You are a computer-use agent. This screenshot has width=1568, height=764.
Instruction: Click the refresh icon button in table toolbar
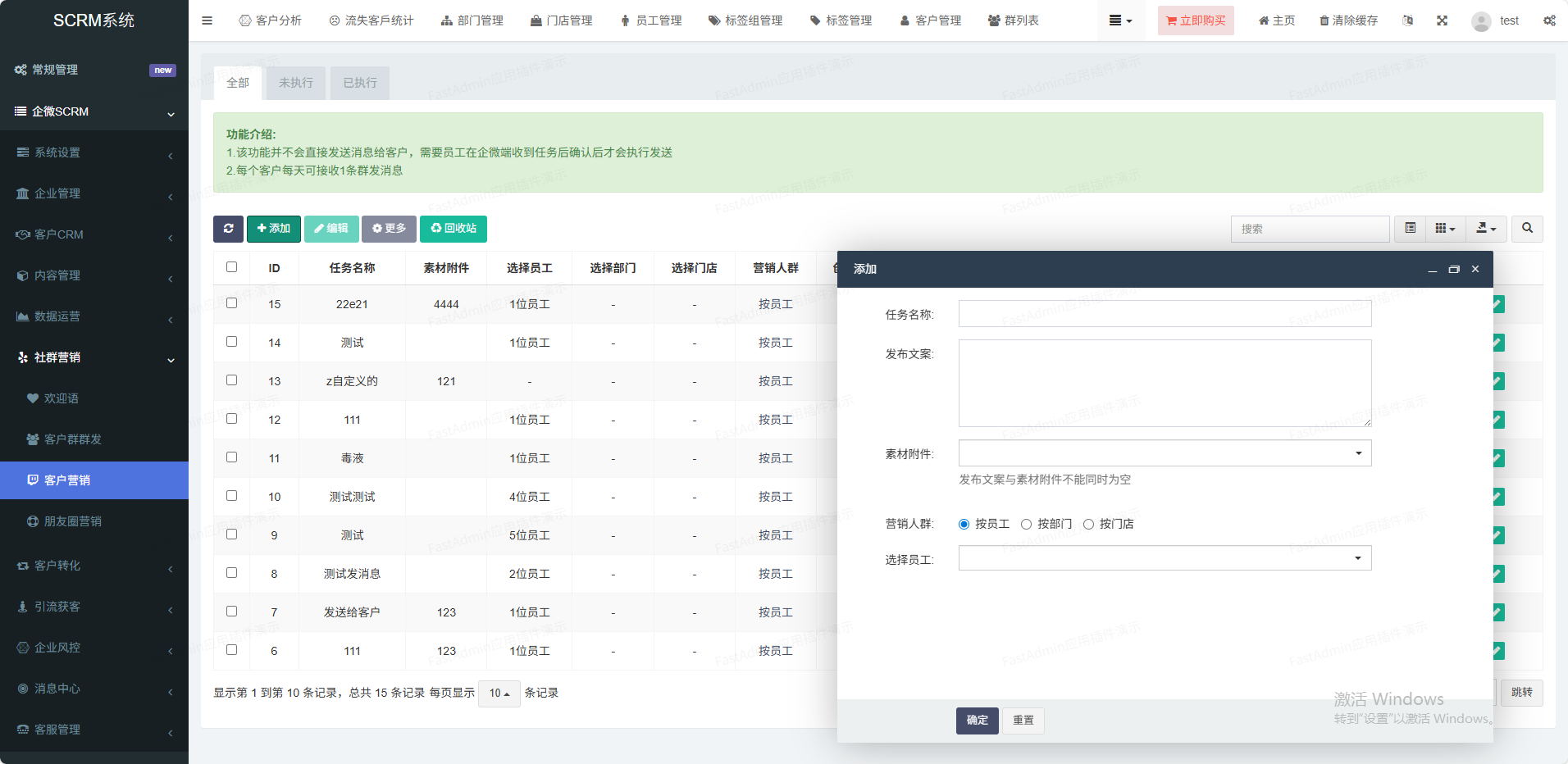(x=228, y=229)
